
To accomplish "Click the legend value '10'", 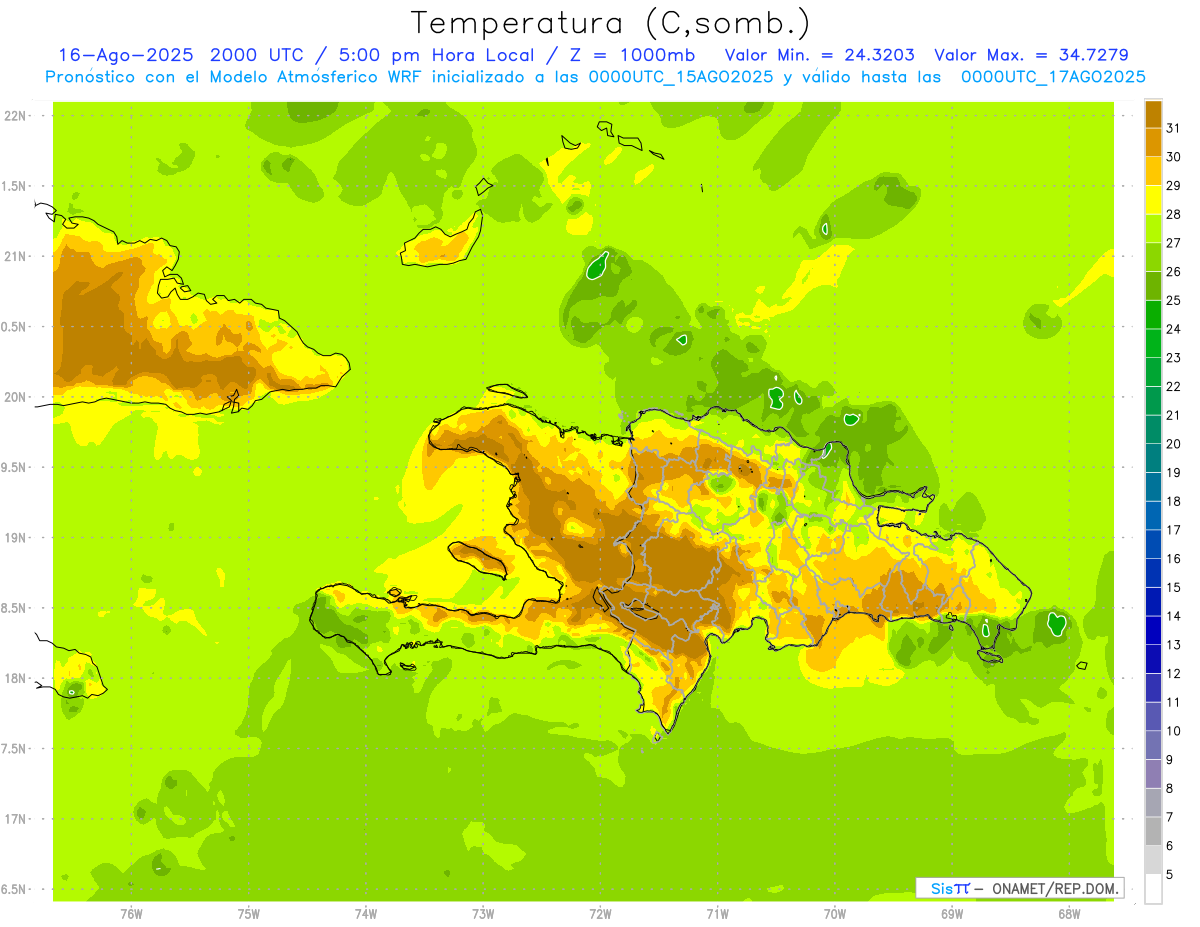I will (1174, 731).
